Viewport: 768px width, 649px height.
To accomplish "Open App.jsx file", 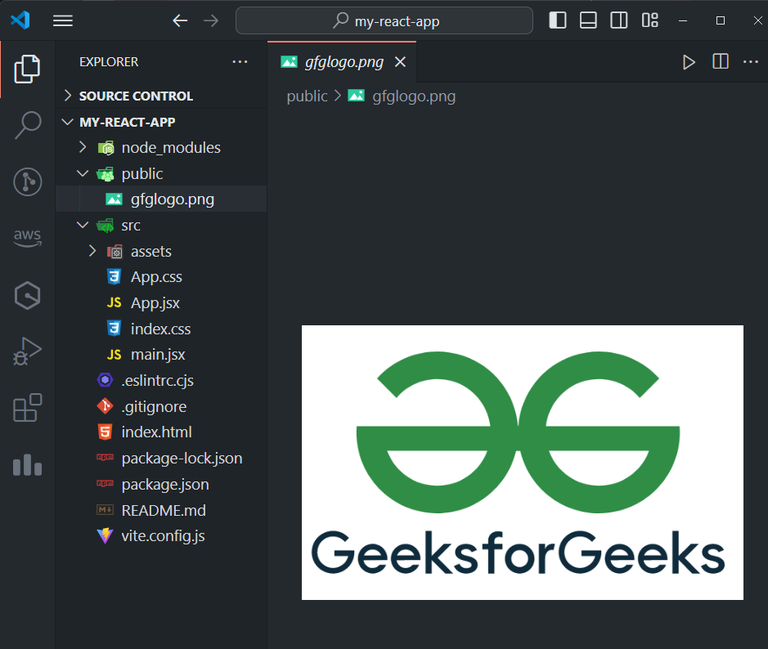I will (161, 303).
